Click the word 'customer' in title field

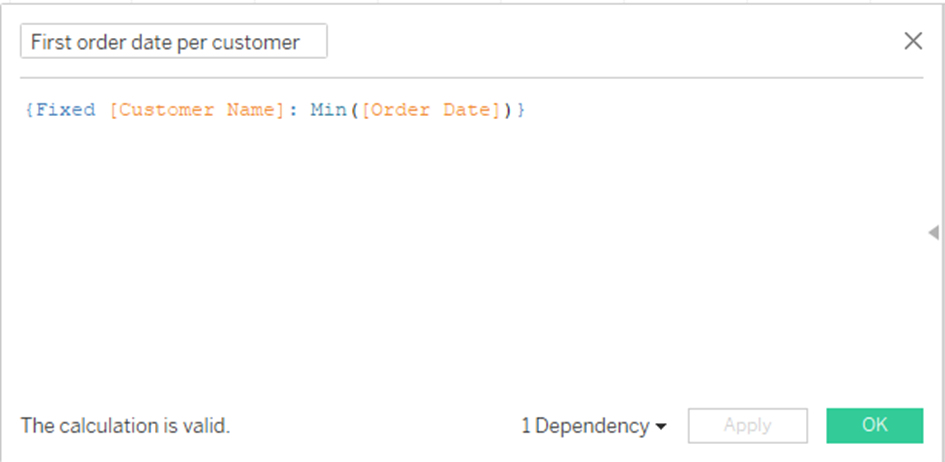(263, 42)
